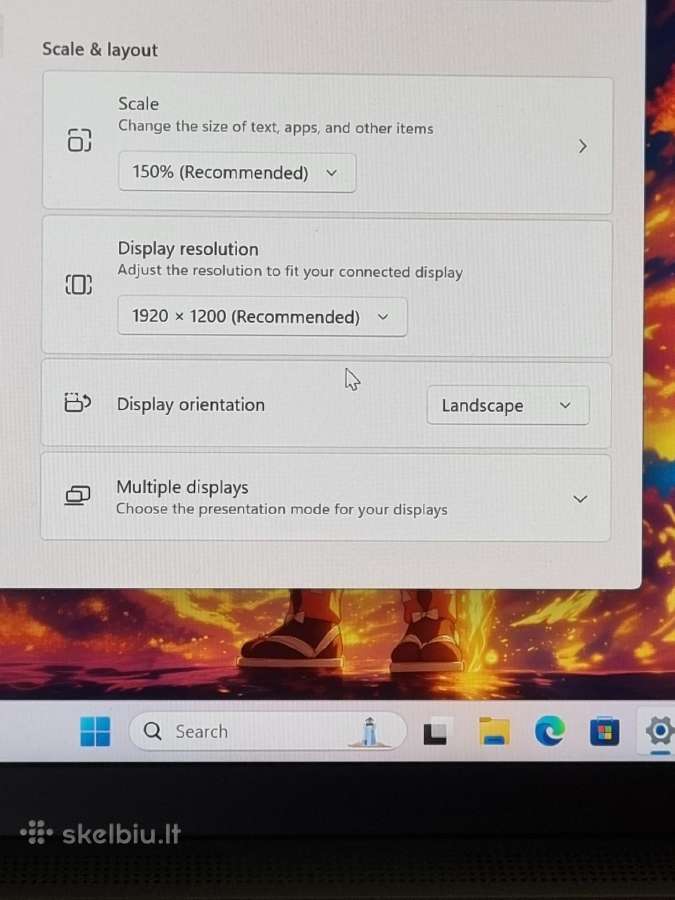Launch Microsoft Edge from the taskbar
The width and height of the screenshot is (675, 900).
point(549,731)
